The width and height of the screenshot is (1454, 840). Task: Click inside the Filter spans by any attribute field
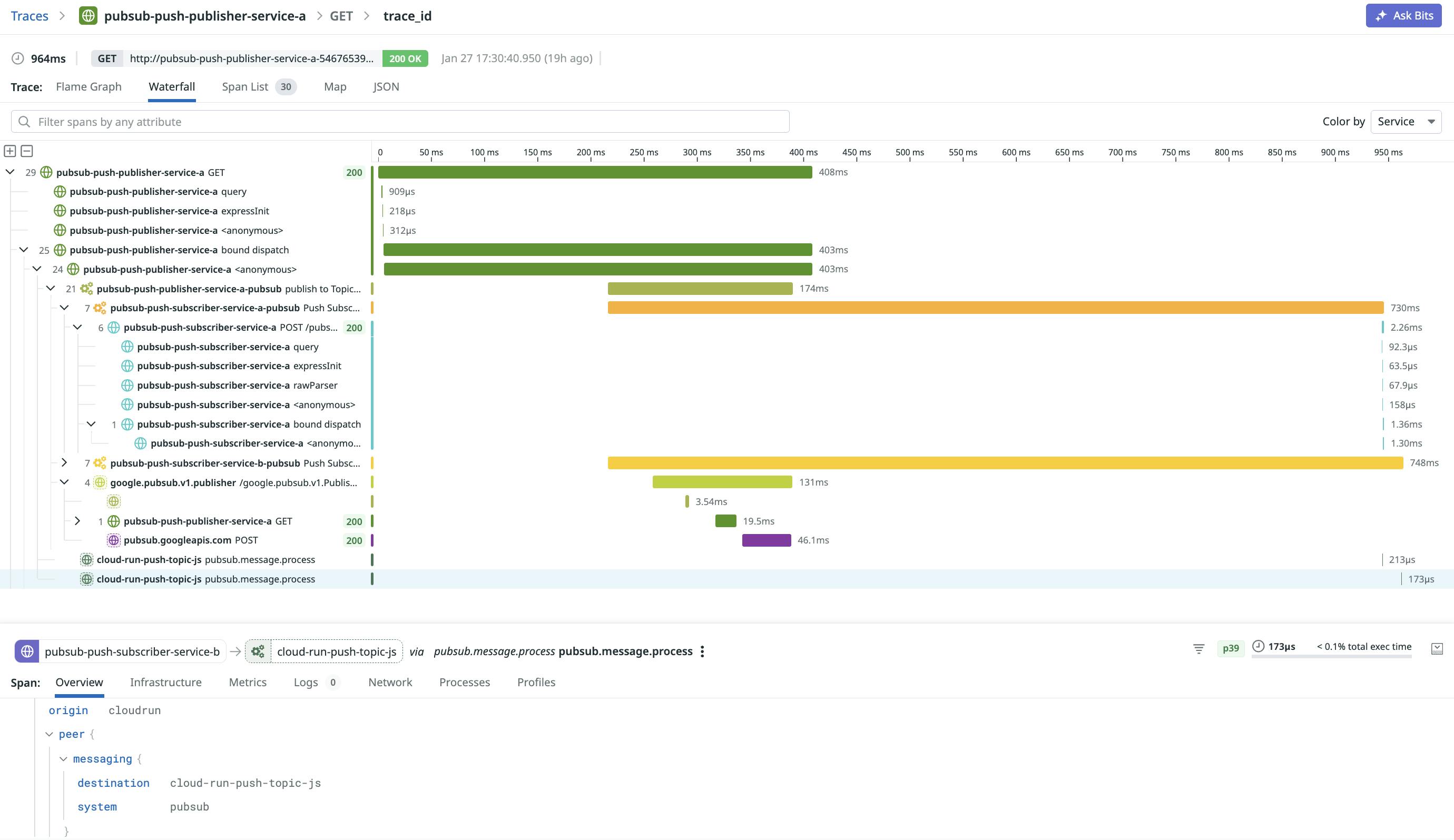tap(231, 121)
